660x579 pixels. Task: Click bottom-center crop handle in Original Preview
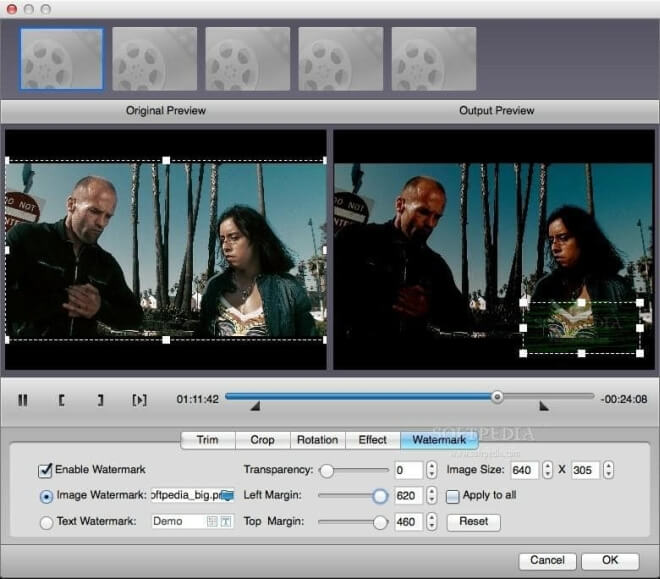[166, 340]
